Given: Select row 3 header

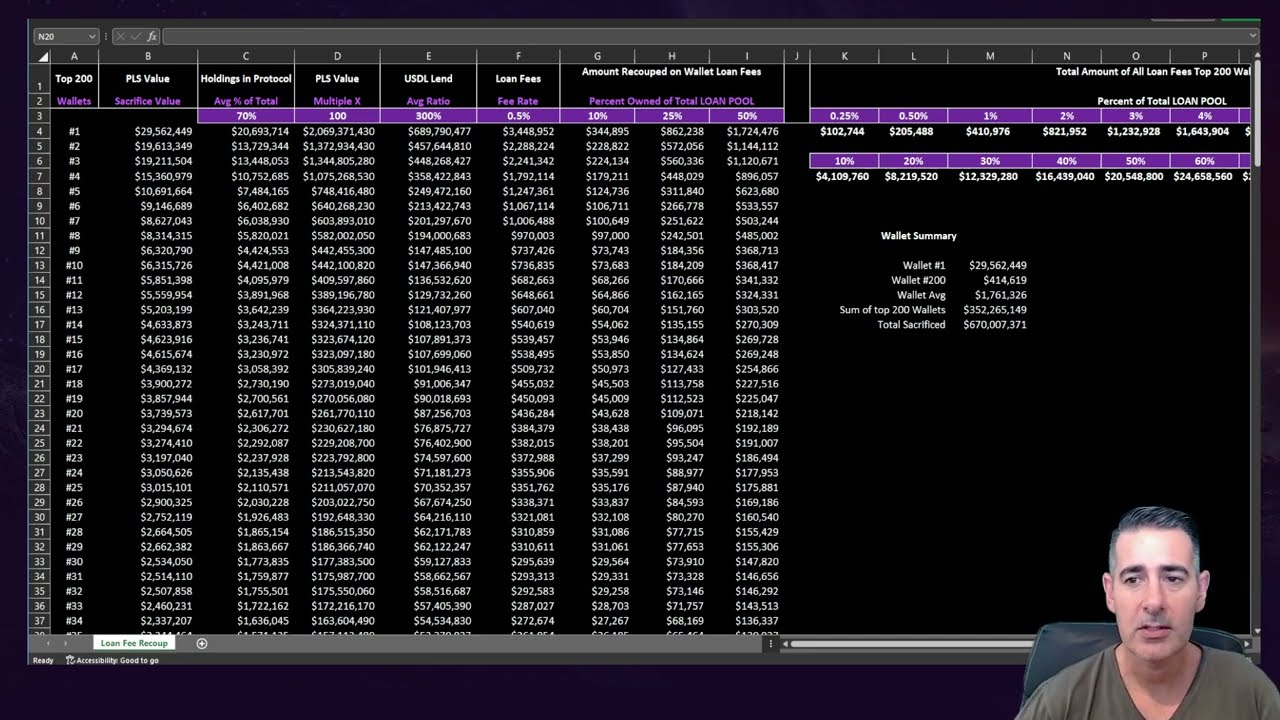Looking at the screenshot, I should [40, 116].
